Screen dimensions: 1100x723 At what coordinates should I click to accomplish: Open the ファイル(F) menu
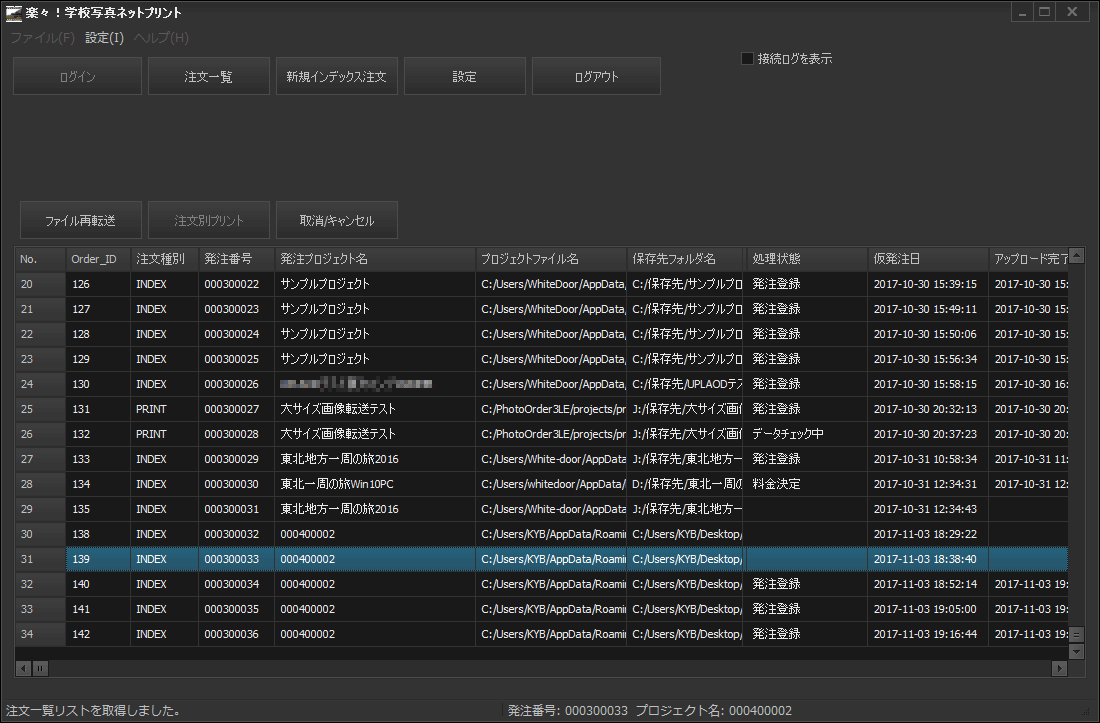42,38
